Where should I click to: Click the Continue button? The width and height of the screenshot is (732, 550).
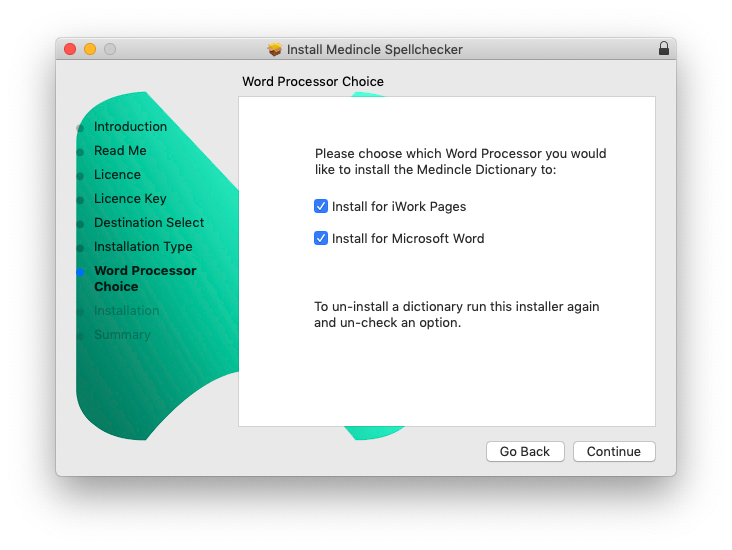614,451
